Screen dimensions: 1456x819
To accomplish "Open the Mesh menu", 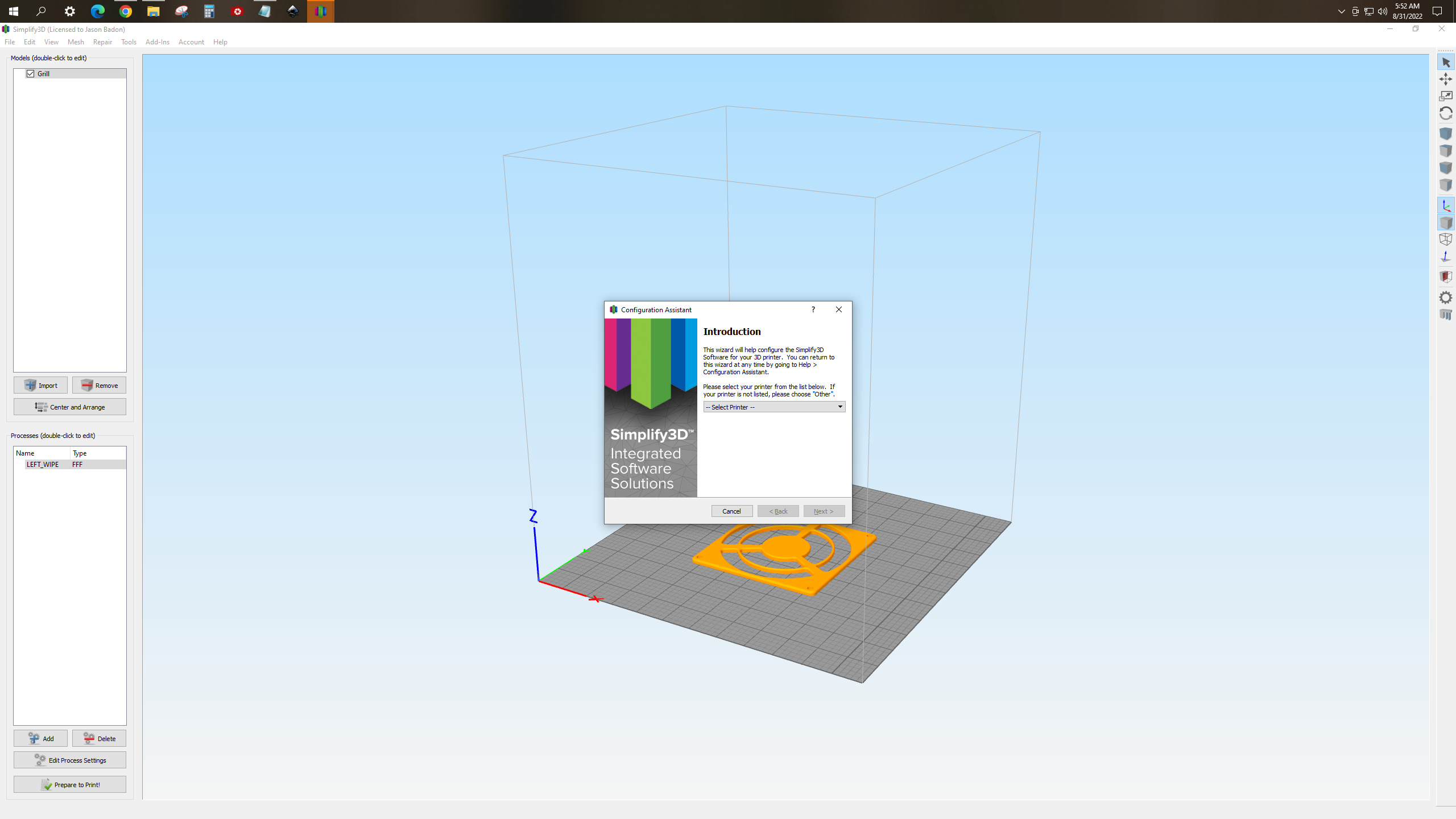I will [76, 42].
